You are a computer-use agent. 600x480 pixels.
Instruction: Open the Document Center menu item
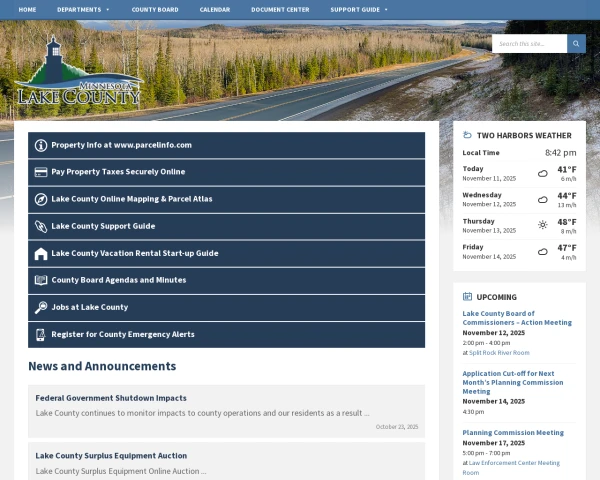(280, 10)
